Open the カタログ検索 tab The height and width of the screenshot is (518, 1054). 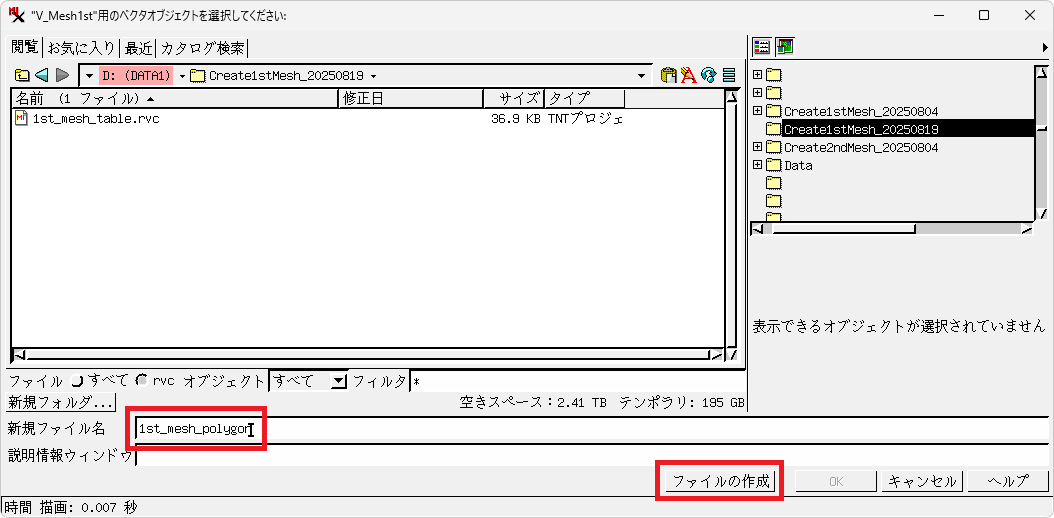pyautogui.click(x=203, y=48)
